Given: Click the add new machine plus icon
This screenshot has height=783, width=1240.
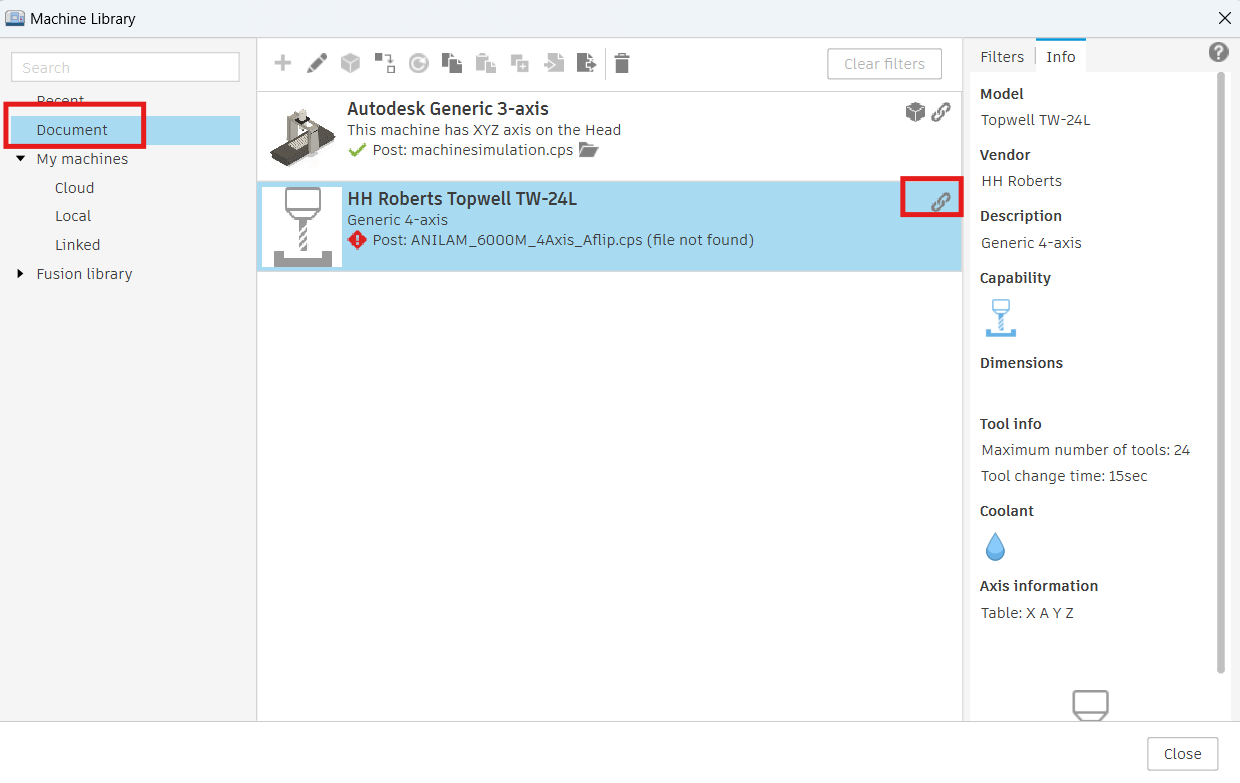Looking at the screenshot, I should pos(283,63).
